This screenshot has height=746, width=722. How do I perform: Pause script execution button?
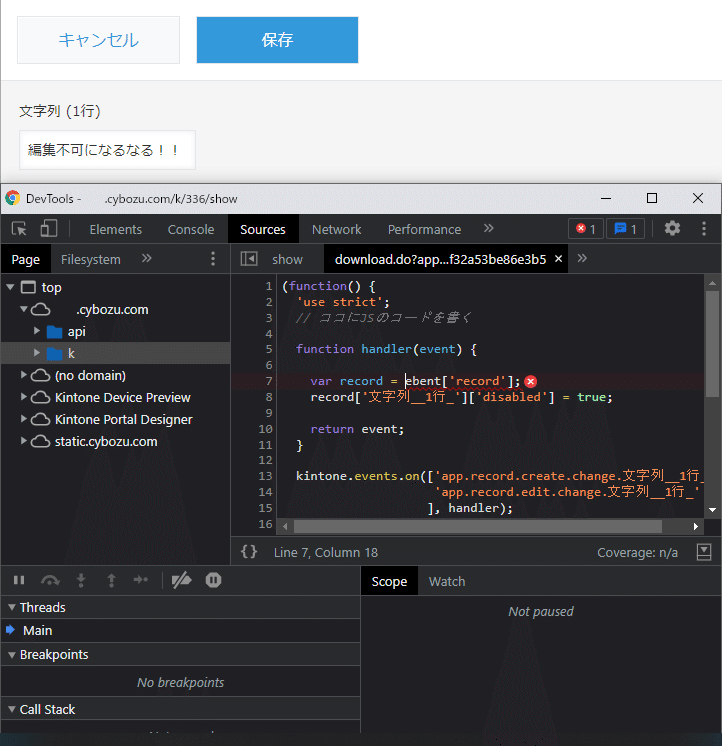coord(19,580)
